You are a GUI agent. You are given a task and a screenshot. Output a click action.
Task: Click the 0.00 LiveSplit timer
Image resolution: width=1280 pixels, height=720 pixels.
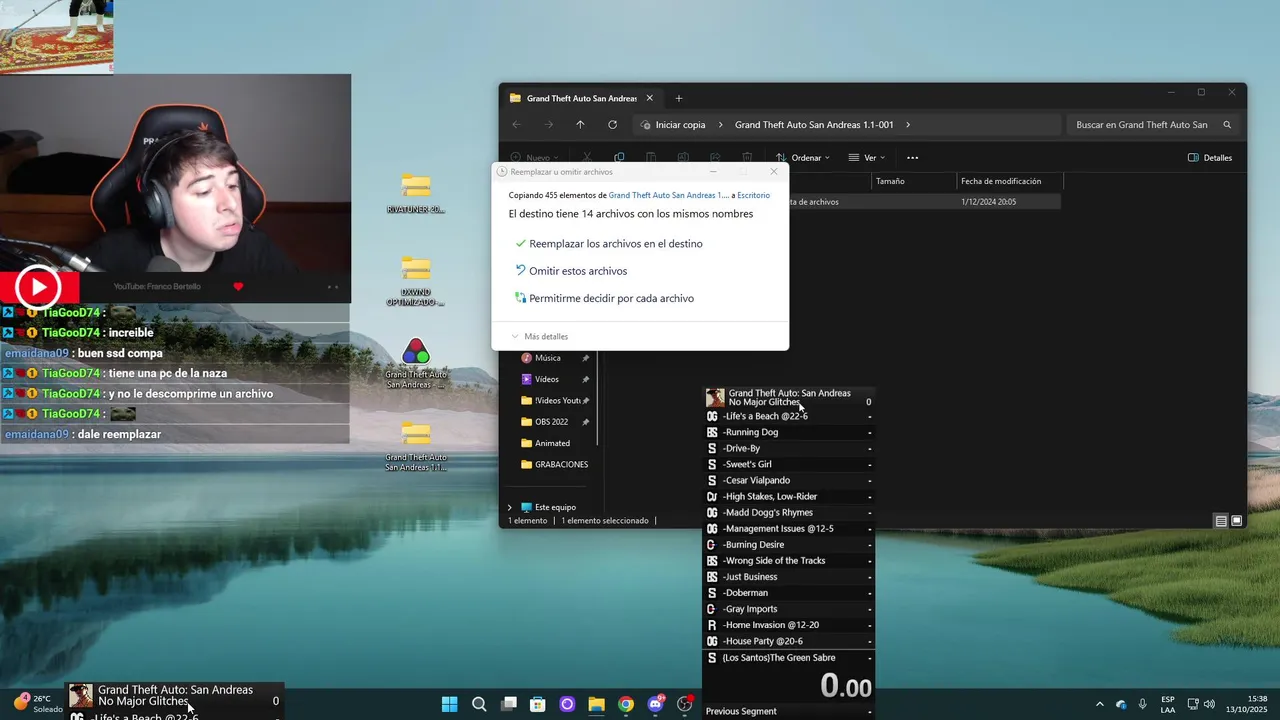pyautogui.click(x=846, y=686)
